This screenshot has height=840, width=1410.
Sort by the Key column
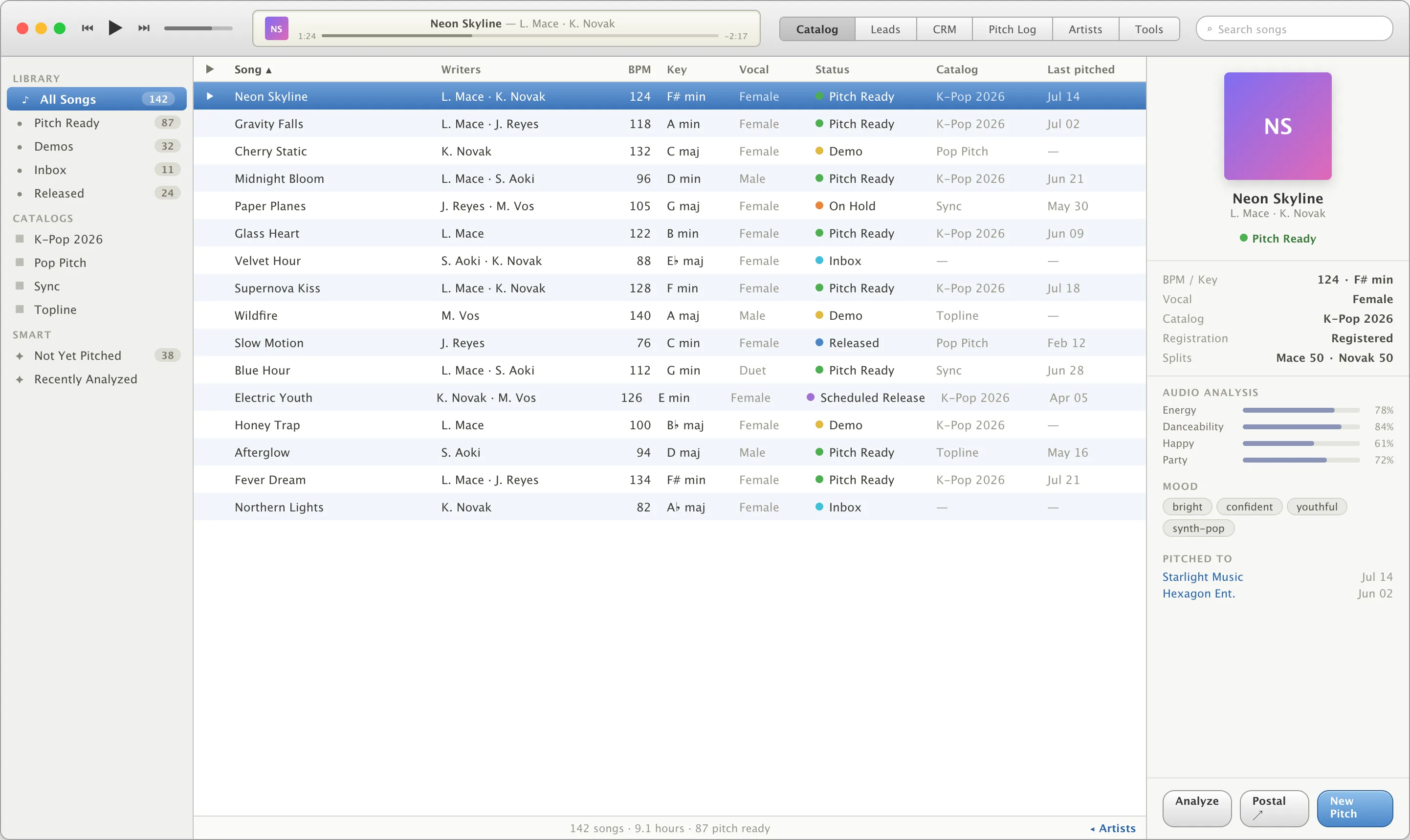click(x=676, y=69)
